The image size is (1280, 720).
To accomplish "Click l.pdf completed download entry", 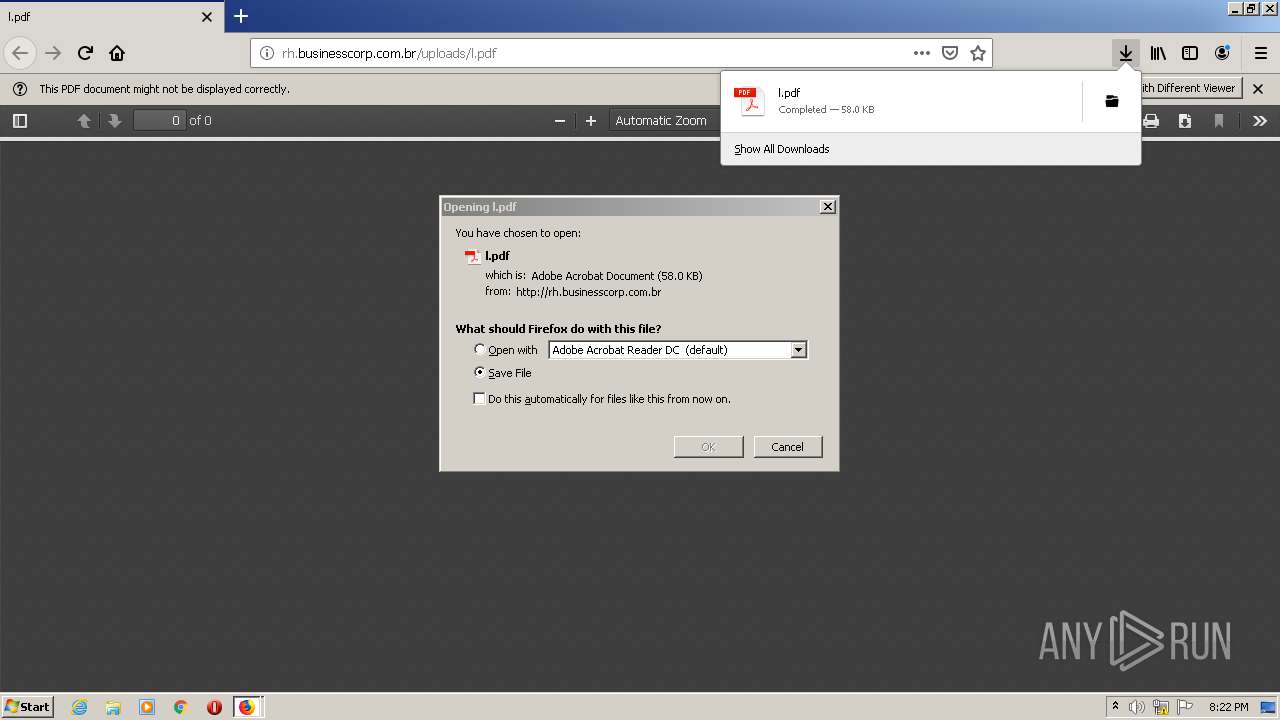I will (x=900, y=101).
